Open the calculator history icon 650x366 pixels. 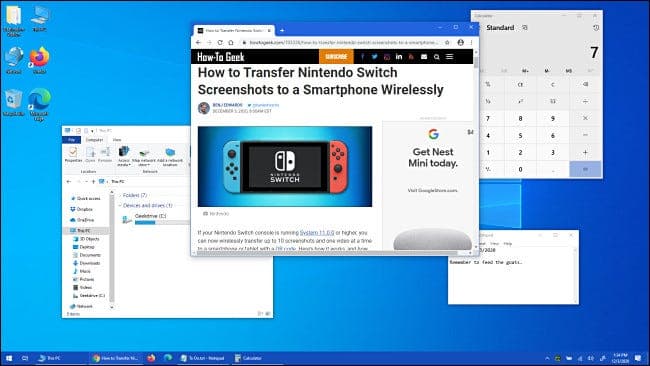pos(596,28)
